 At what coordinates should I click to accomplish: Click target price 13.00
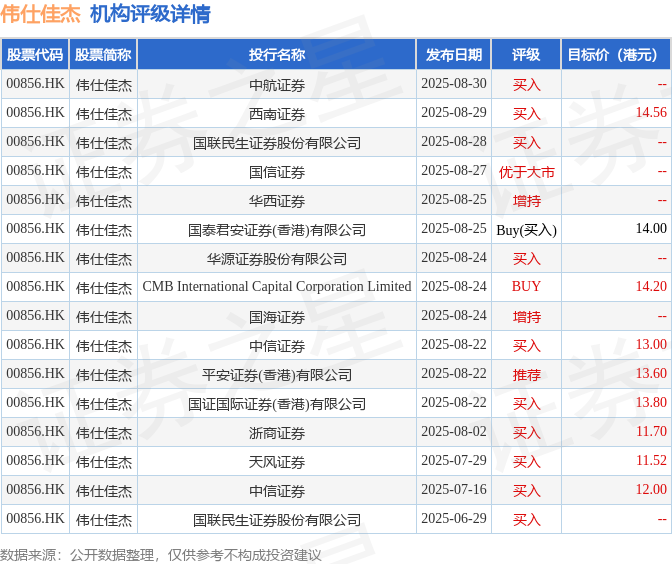coord(651,344)
